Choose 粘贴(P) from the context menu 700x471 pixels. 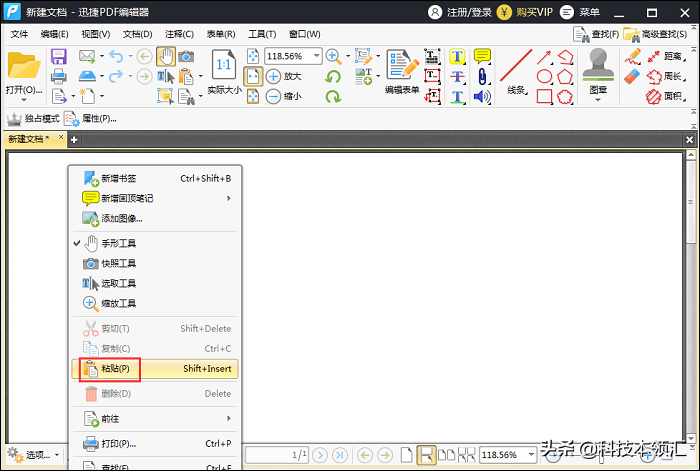(x=155, y=369)
